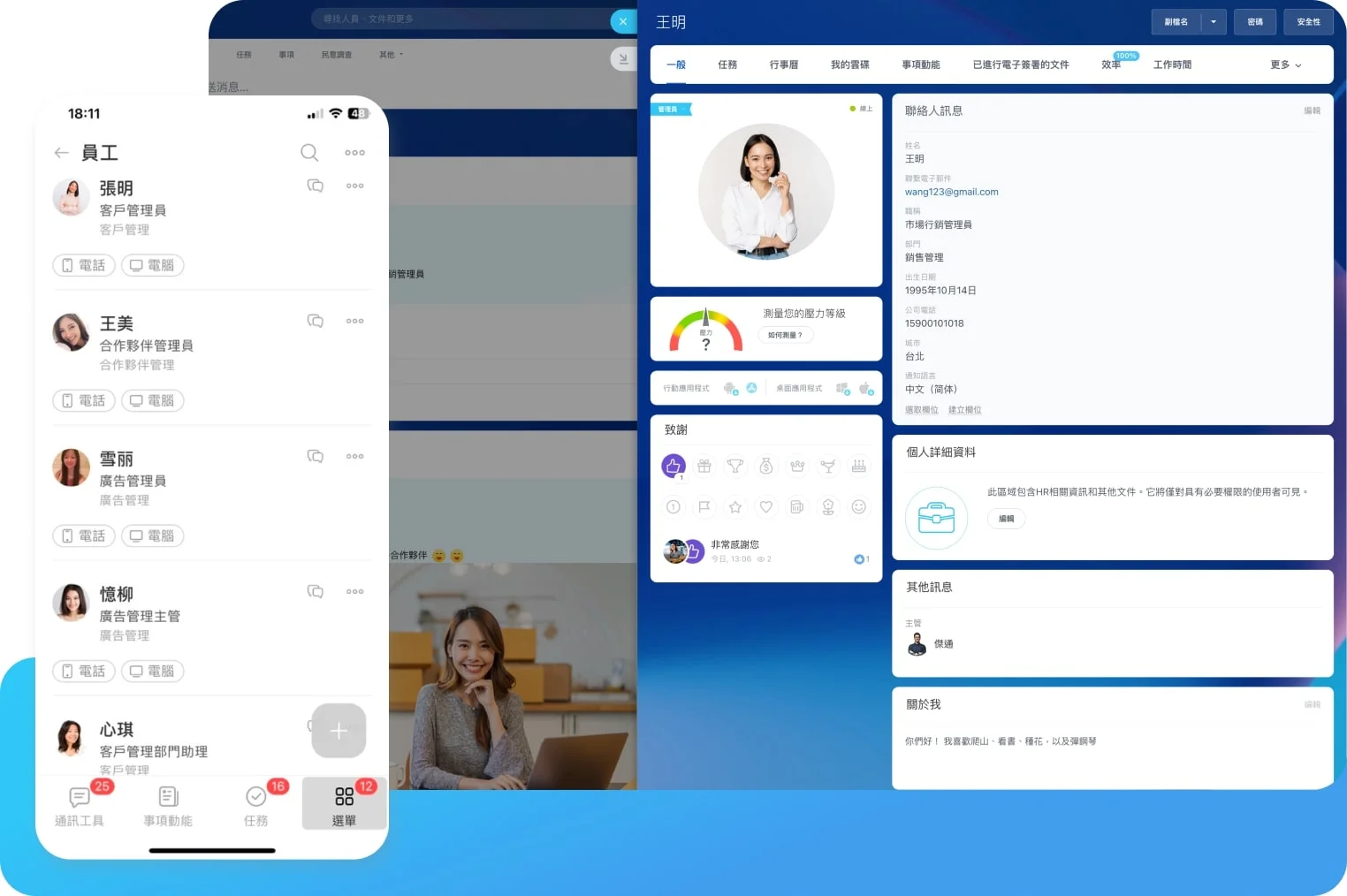Open the 選單 grid in bottom navigation
The image size is (1347, 896).
click(344, 804)
